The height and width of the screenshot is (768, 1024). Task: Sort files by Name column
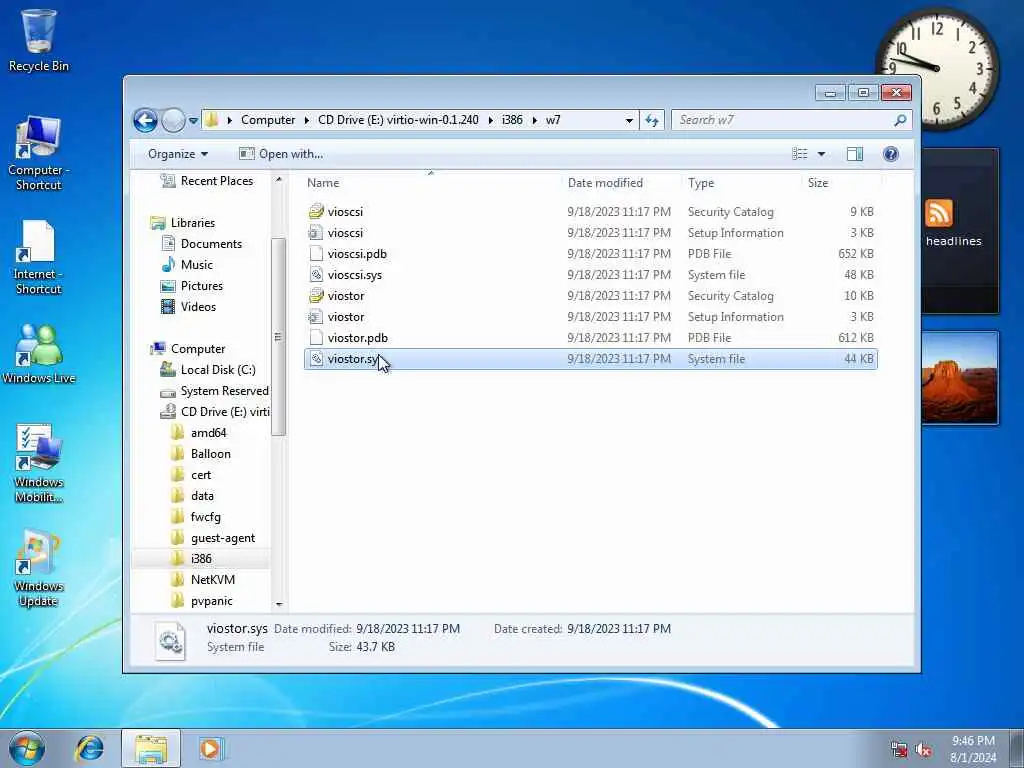(430, 183)
